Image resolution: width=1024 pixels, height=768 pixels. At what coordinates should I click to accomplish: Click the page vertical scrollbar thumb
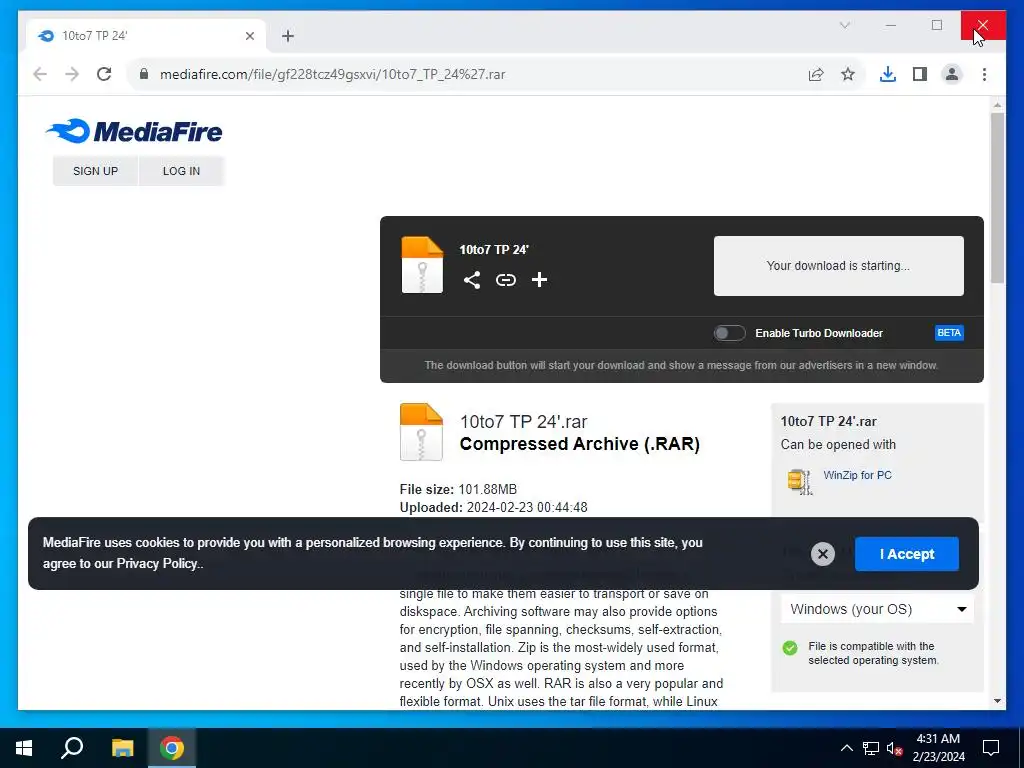[997, 198]
